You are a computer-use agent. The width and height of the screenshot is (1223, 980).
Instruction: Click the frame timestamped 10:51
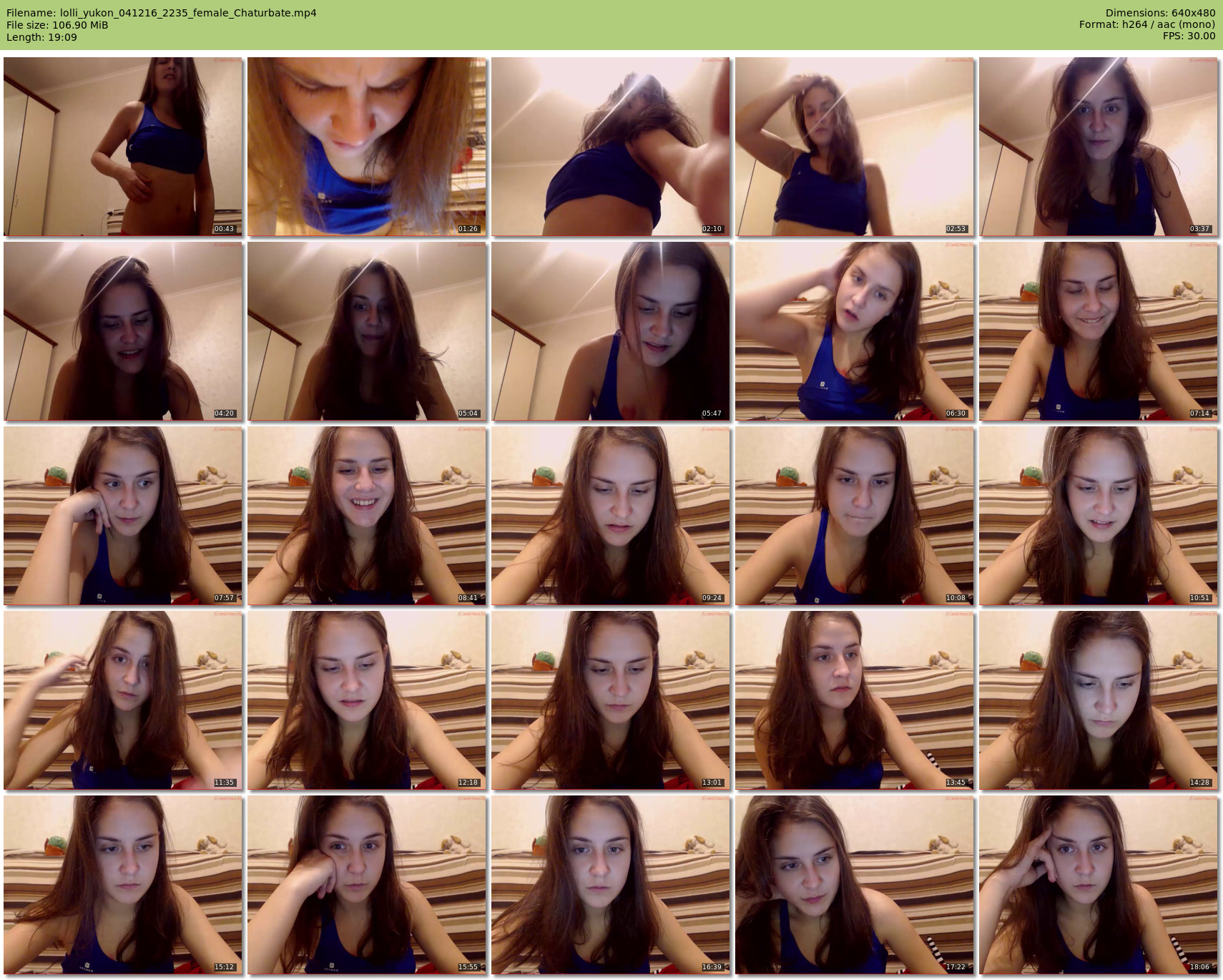click(1099, 516)
